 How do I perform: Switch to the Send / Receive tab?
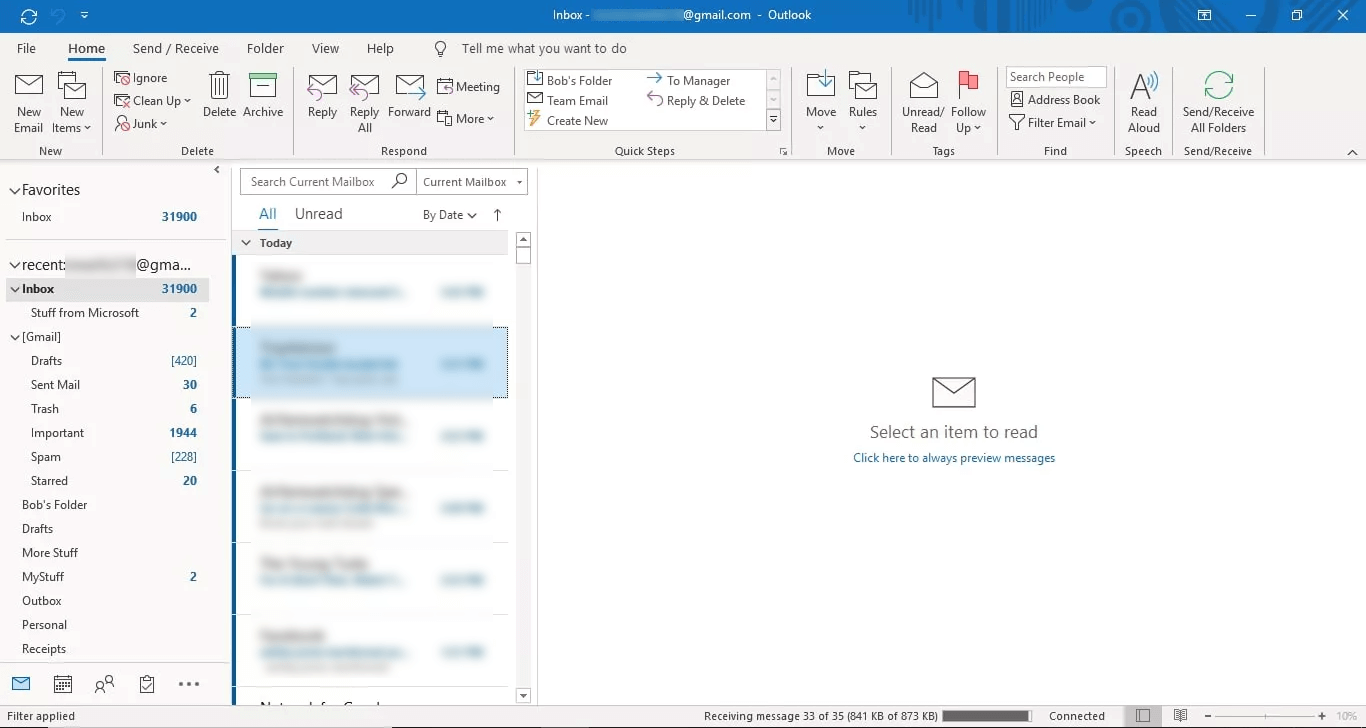[176, 48]
